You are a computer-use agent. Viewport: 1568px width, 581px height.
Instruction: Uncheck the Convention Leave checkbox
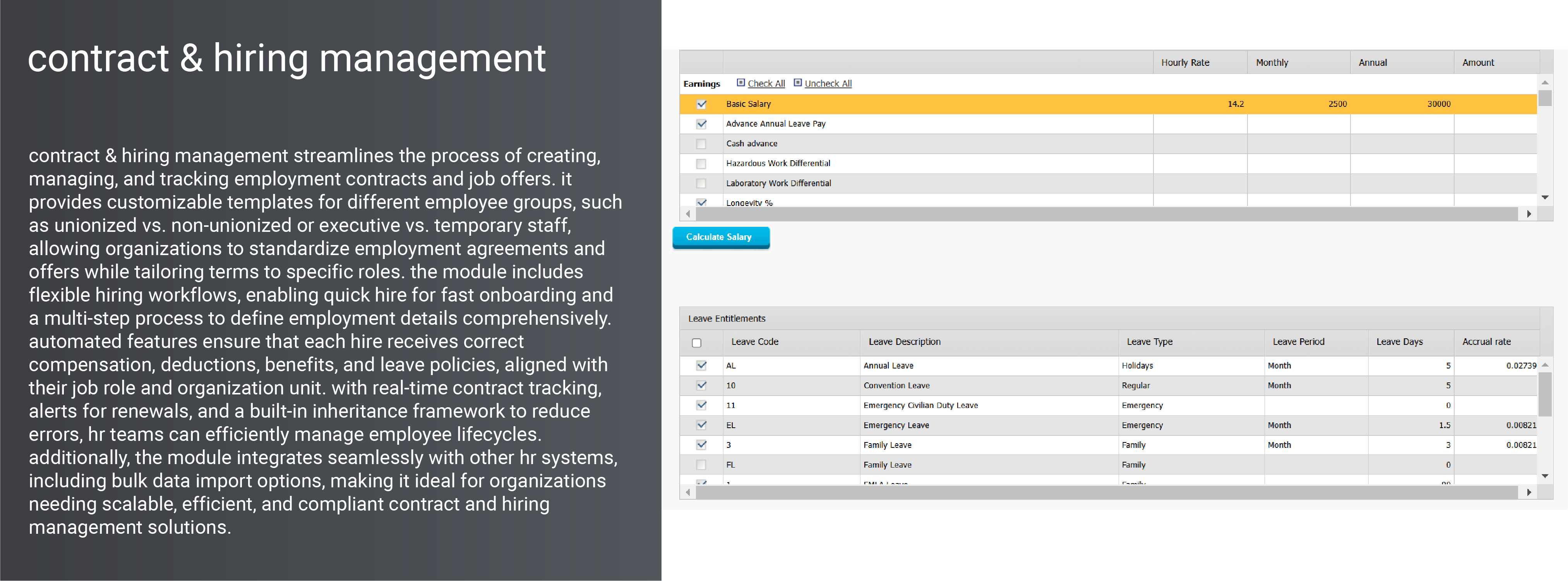coord(701,386)
